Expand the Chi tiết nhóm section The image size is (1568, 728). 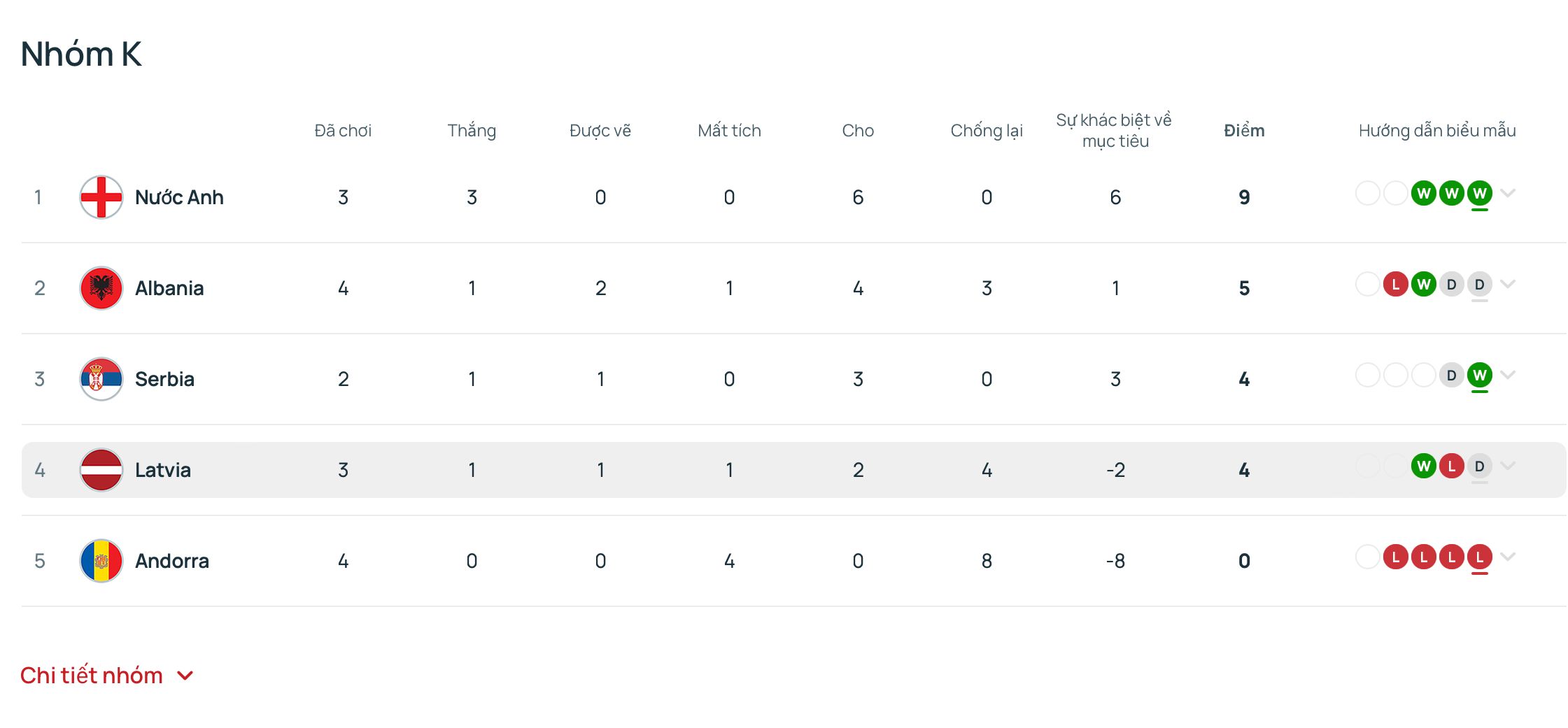coord(106,676)
